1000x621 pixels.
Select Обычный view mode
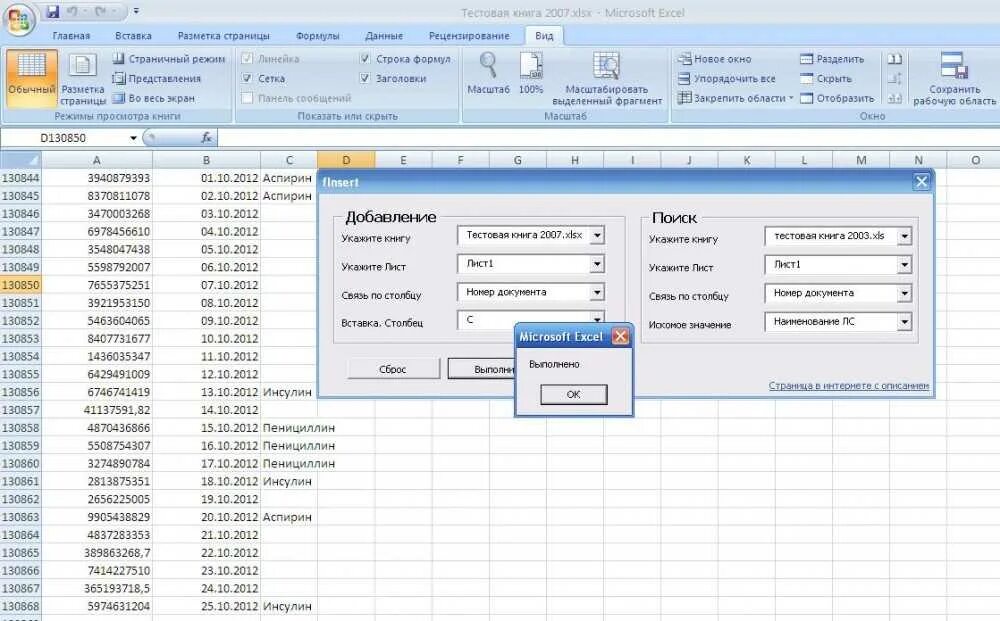click(31, 78)
